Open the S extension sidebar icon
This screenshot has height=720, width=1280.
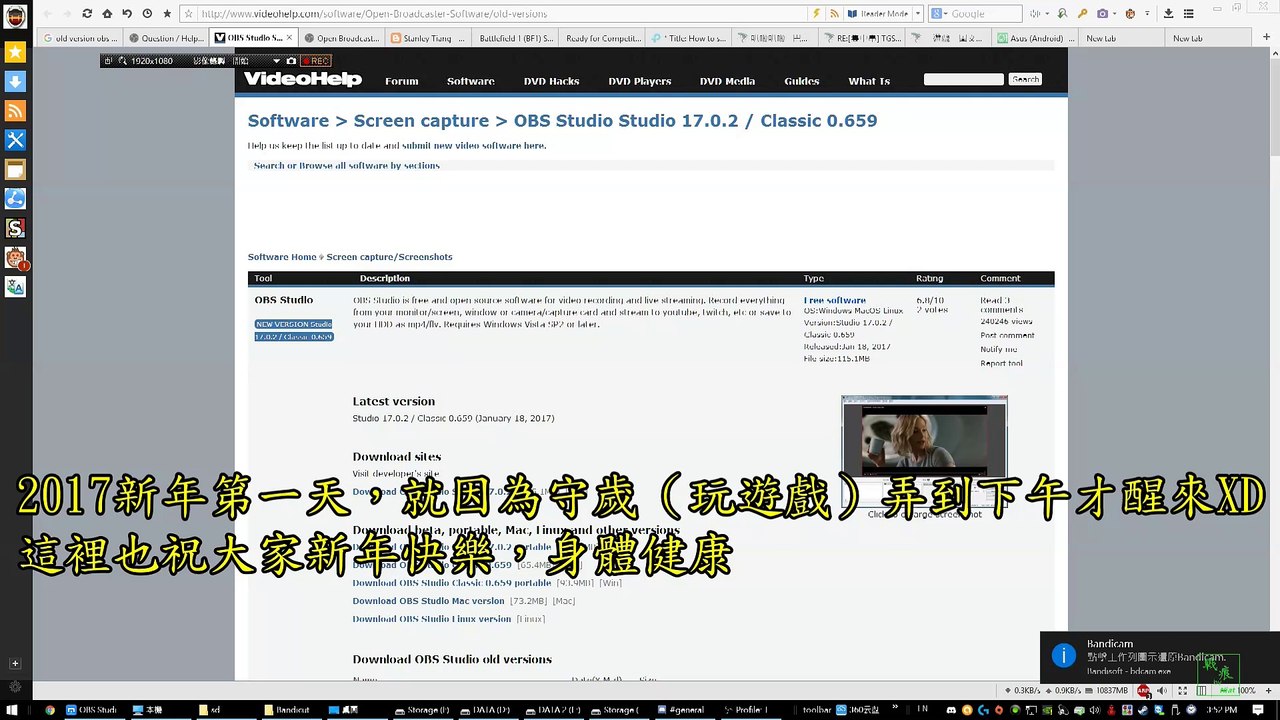[x=15, y=229]
